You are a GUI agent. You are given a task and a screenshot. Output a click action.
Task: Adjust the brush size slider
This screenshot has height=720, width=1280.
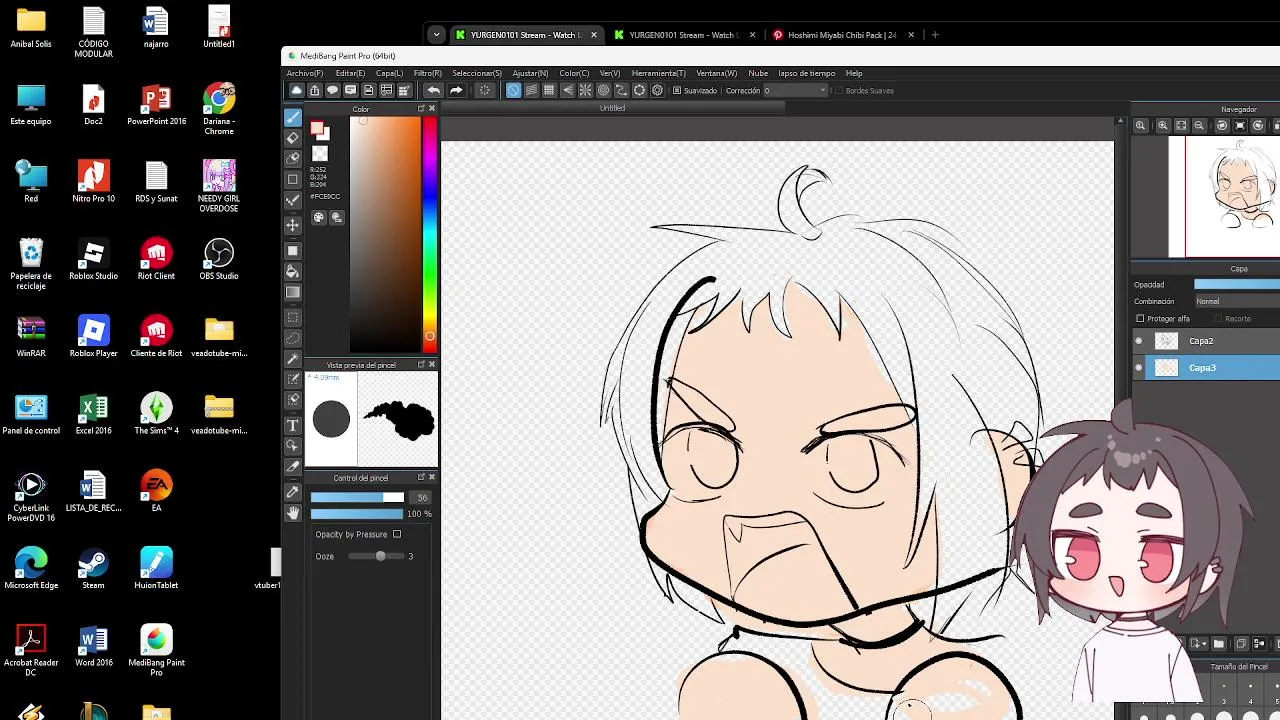[x=357, y=498]
